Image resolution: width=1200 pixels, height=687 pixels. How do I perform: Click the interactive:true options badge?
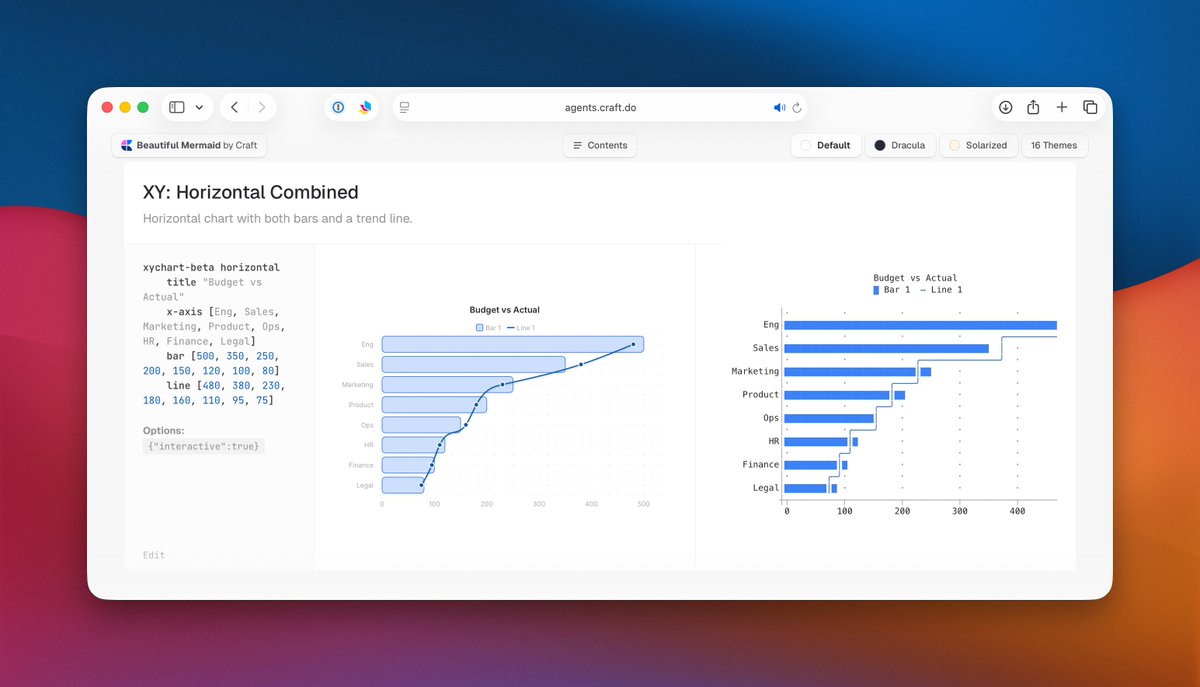[x=203, y=446]
